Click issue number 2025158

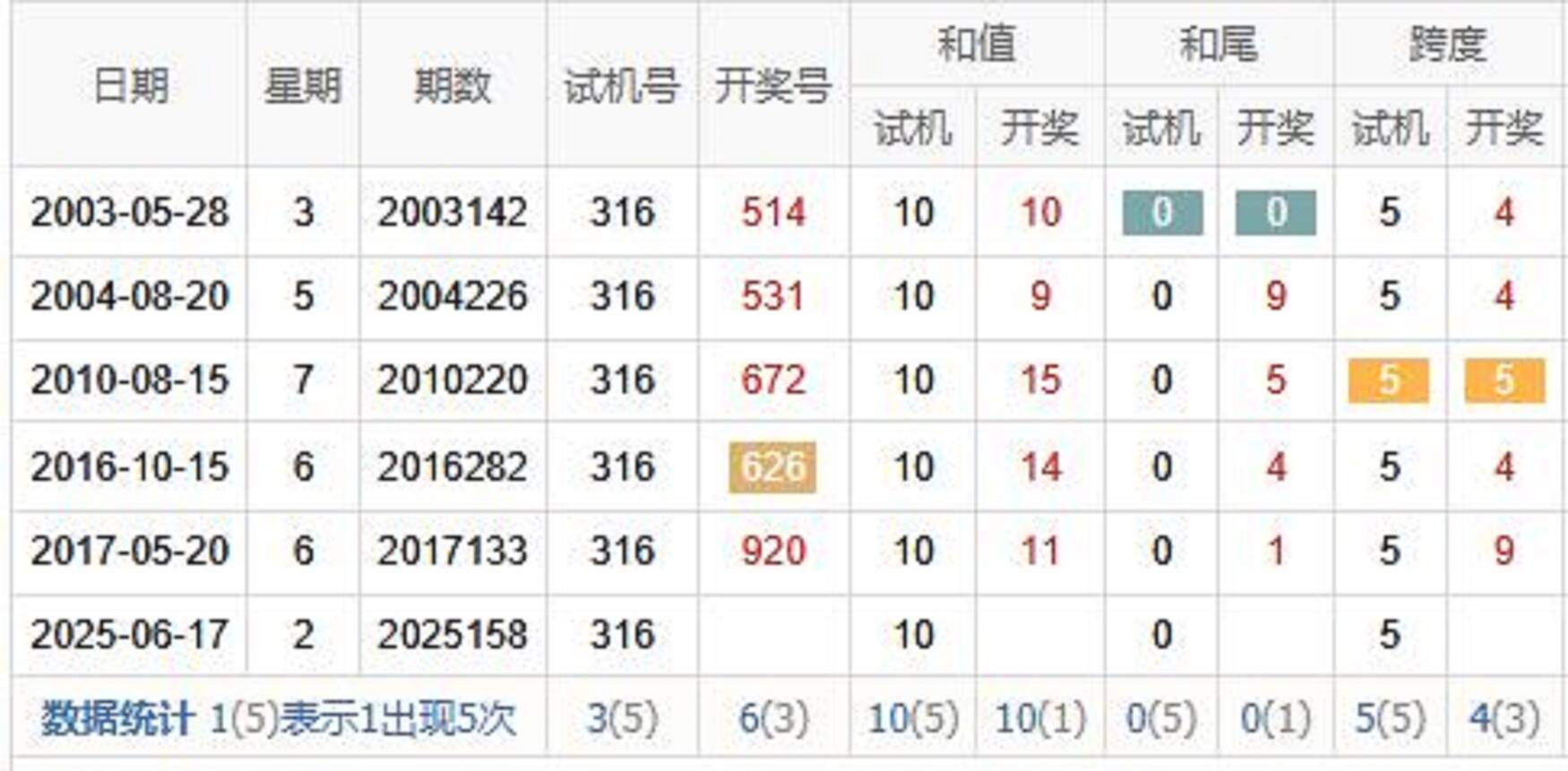(x=452, y=635)
